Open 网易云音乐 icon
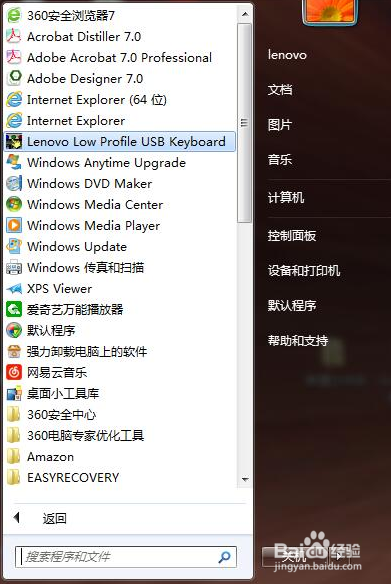Viewport: 391px width, 584px height. coord(14,372)
